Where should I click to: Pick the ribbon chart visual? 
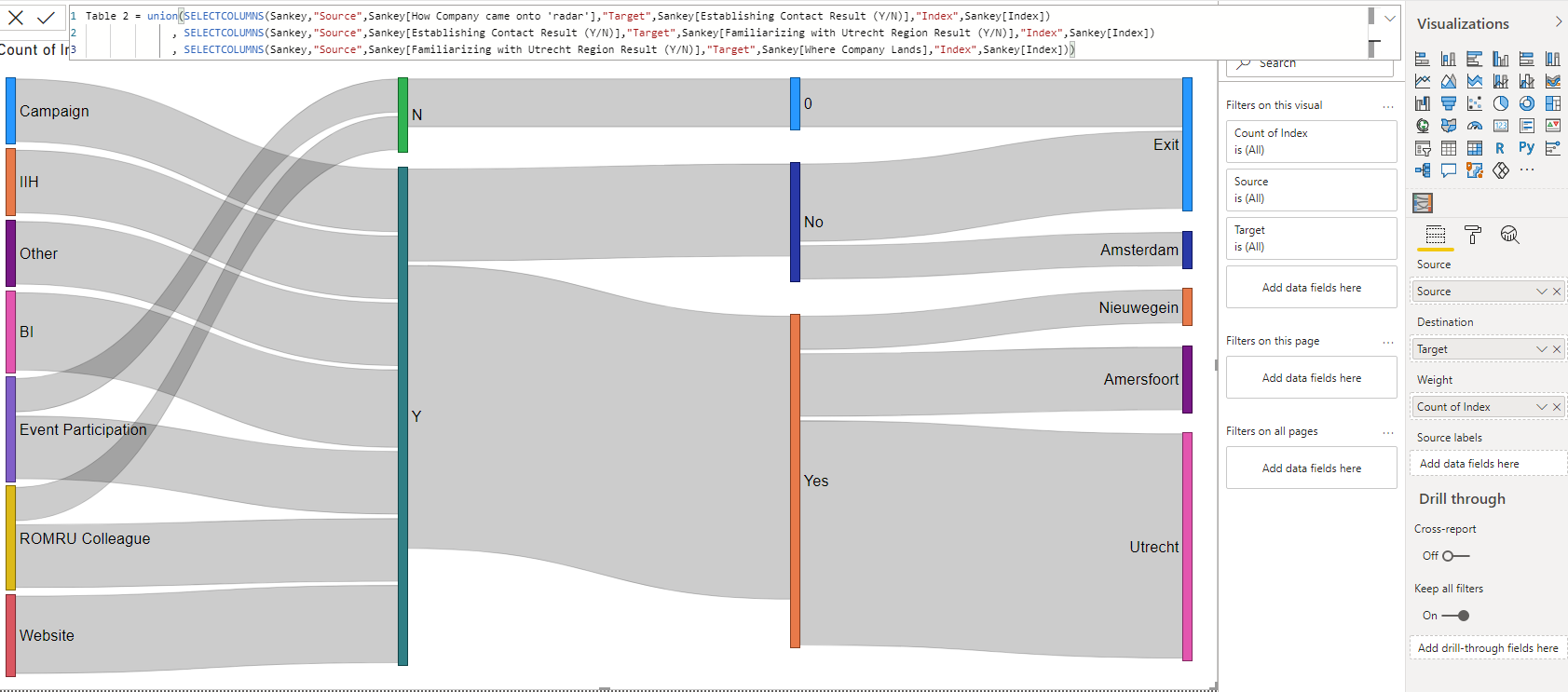(1553, 81)
